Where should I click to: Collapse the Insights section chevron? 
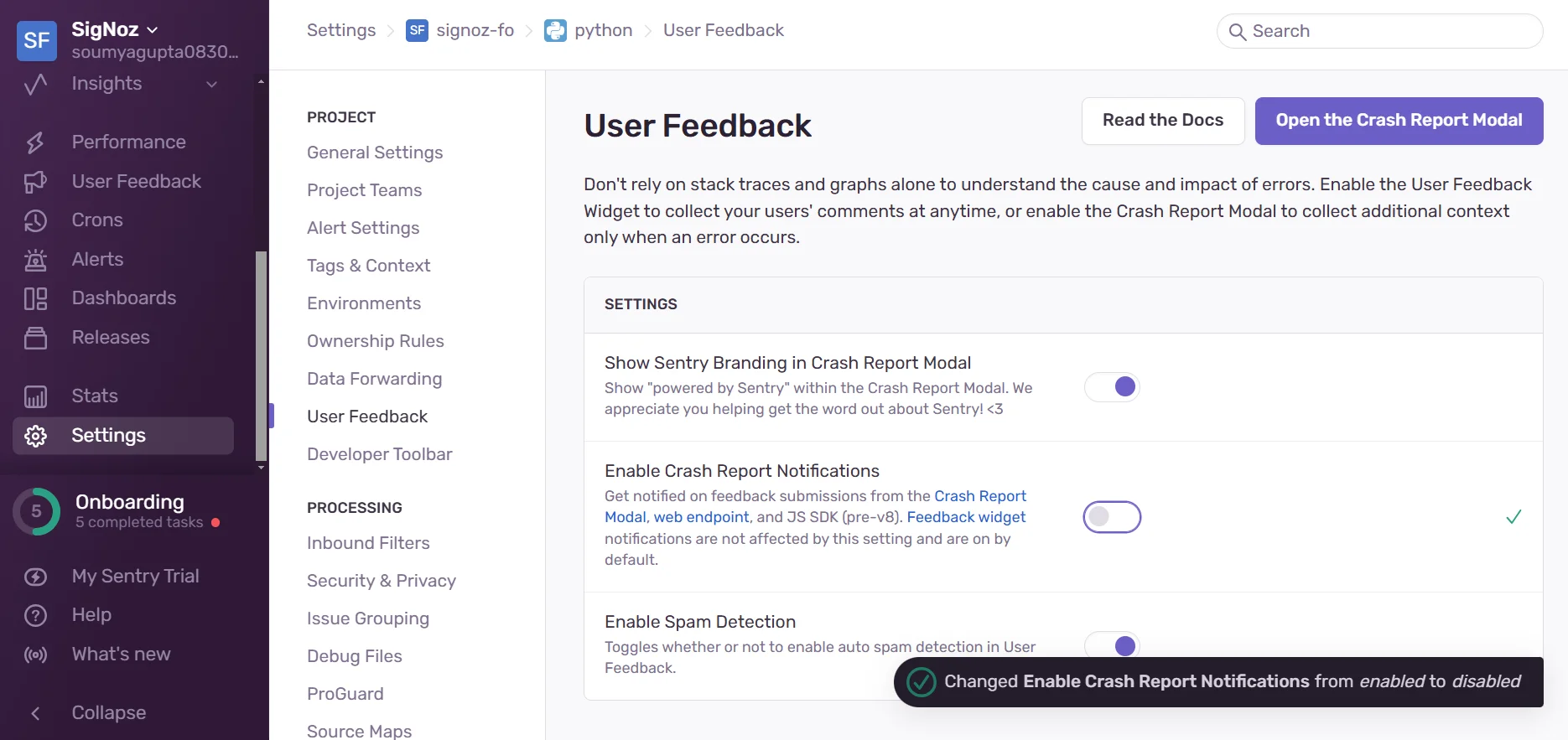click(211, 84)
